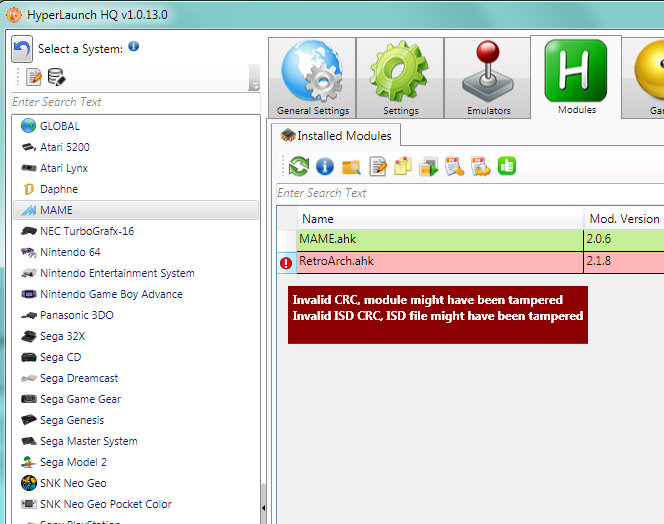This screenshot has height=524, width=664.
Task: Select the MAME system
Action: pos(136,210)
